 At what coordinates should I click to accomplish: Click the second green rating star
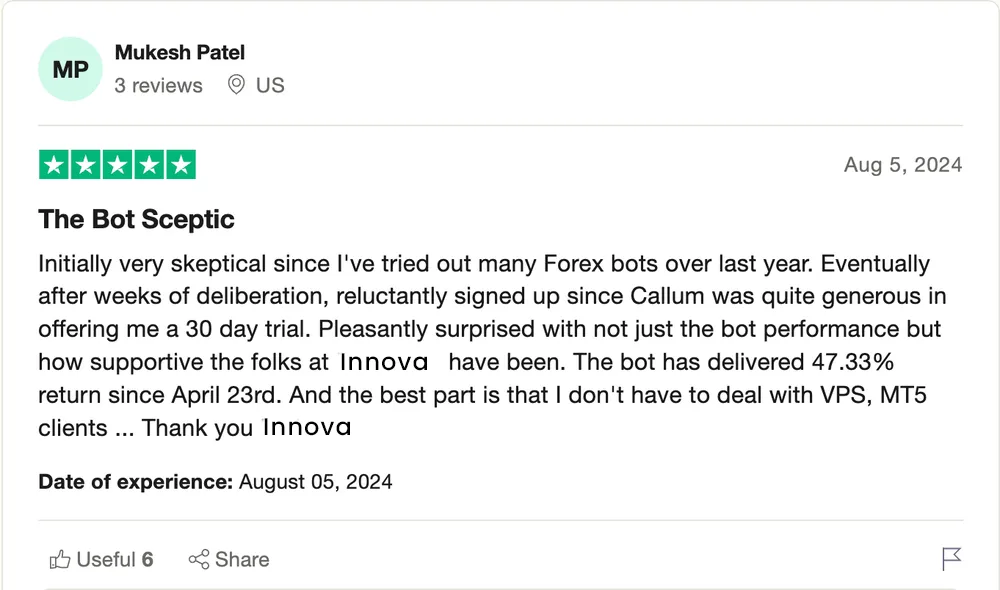(x=86, y=165)
